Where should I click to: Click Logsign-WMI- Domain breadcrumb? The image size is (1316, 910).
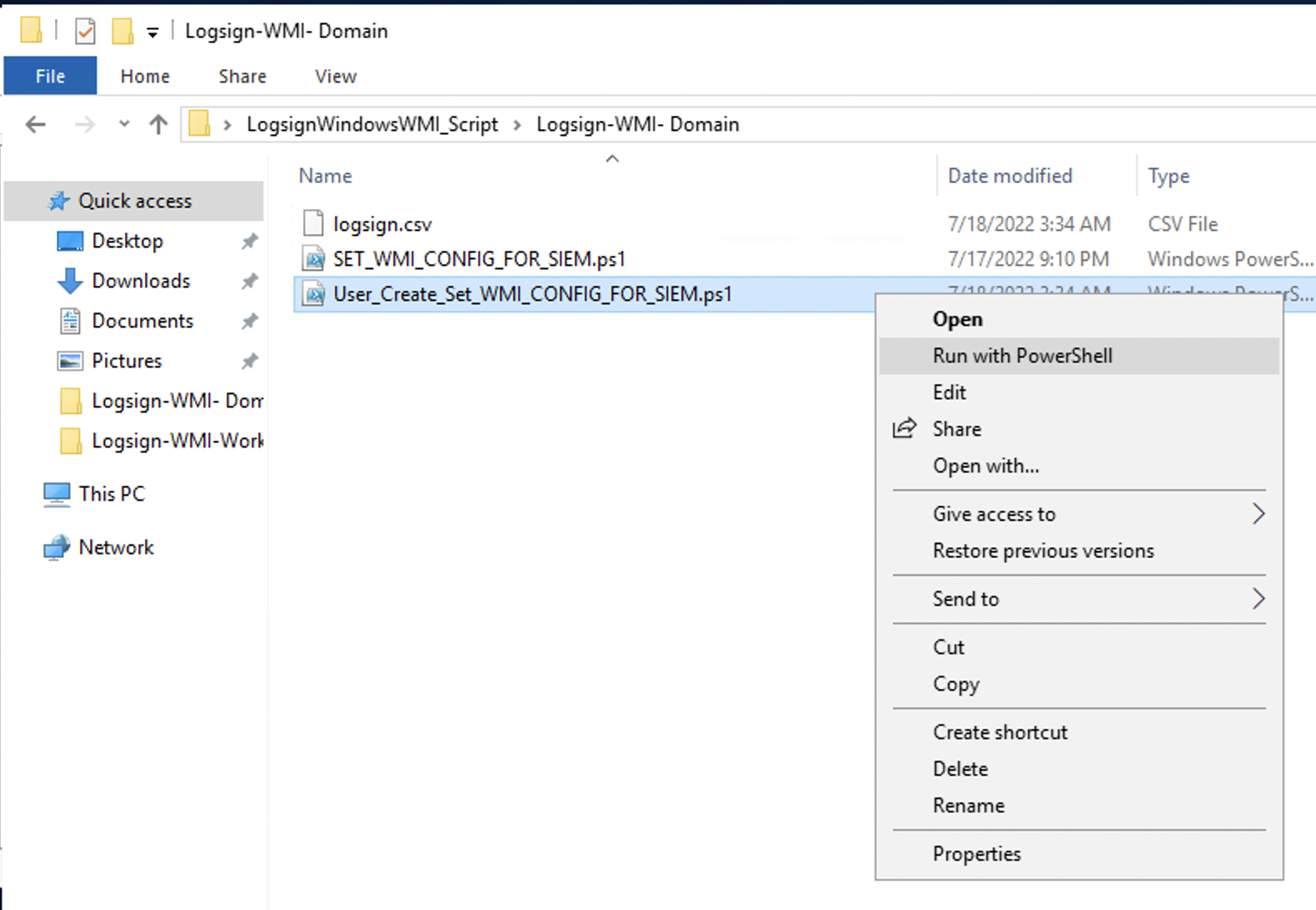(x=638, y=124)
